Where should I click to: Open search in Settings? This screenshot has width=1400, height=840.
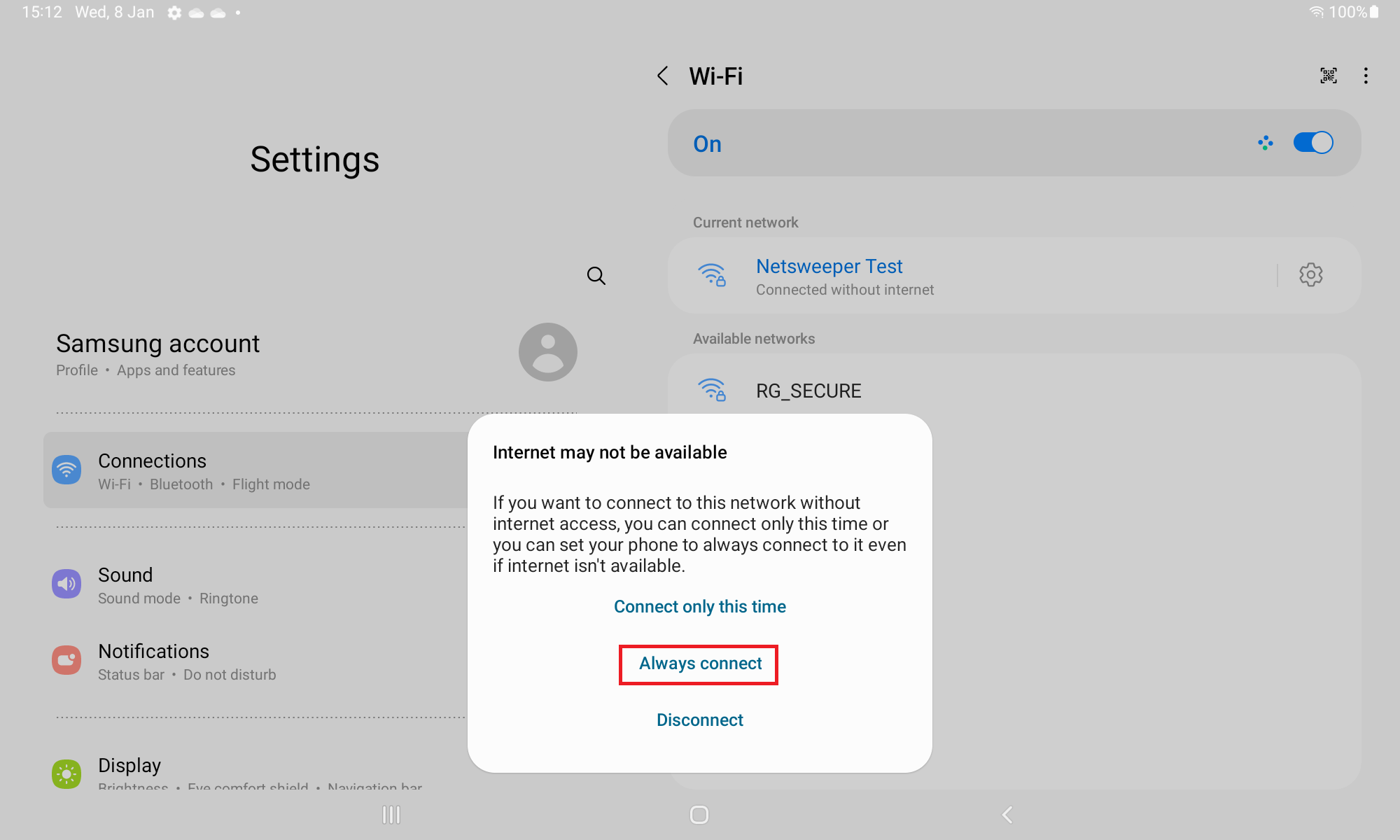tap(596, 275)
